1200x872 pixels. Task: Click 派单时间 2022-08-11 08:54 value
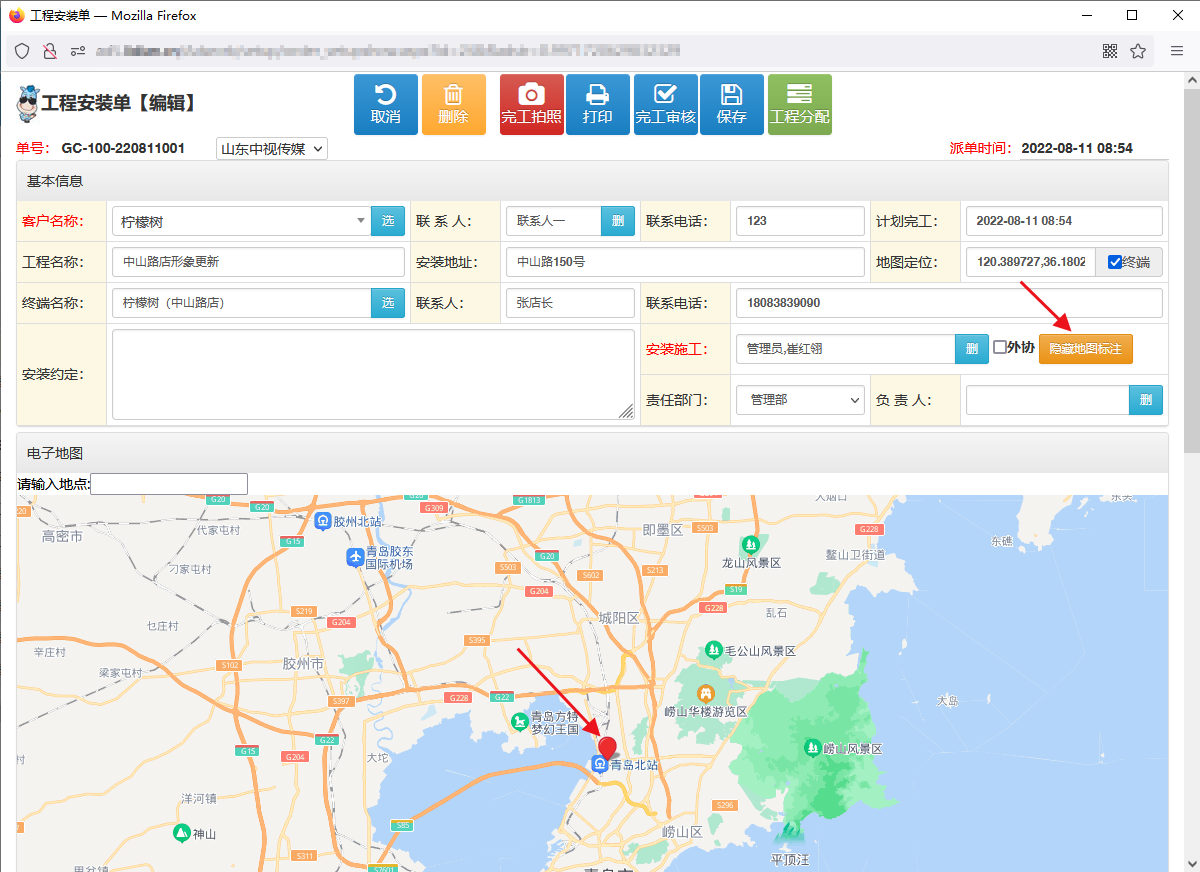(1076, 148)
